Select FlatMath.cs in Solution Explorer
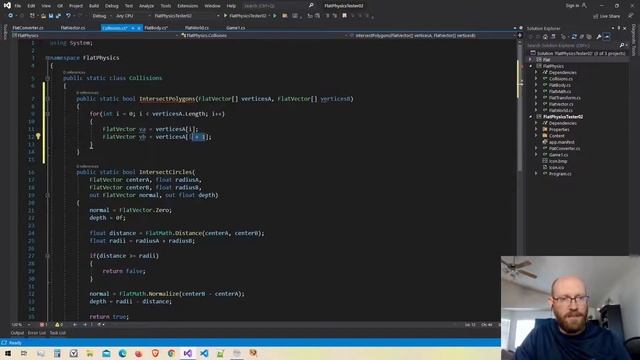 [x=560, y=91]
